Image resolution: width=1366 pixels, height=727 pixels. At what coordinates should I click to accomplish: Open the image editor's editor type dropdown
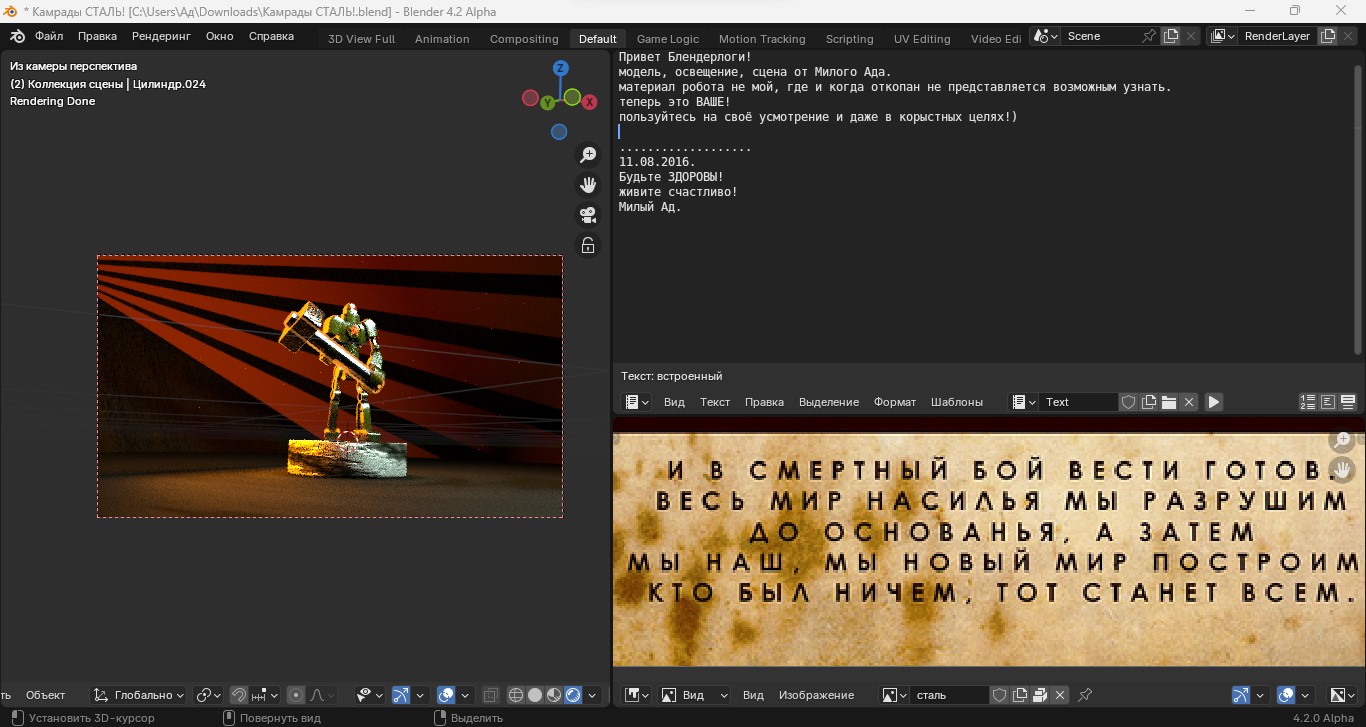click(637, 695)
